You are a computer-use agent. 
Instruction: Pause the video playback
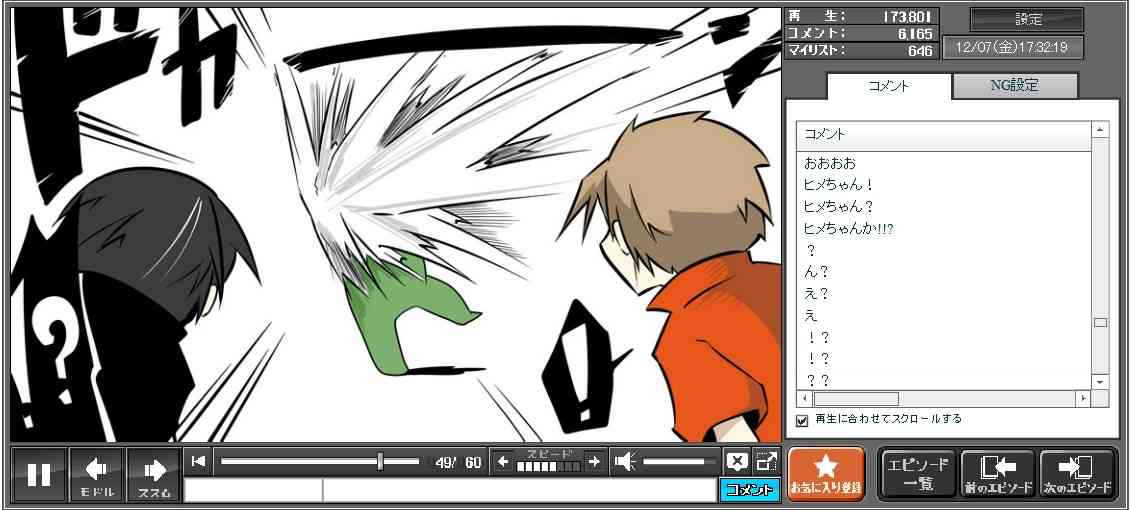pyautogui.click(x=39, y=474)
